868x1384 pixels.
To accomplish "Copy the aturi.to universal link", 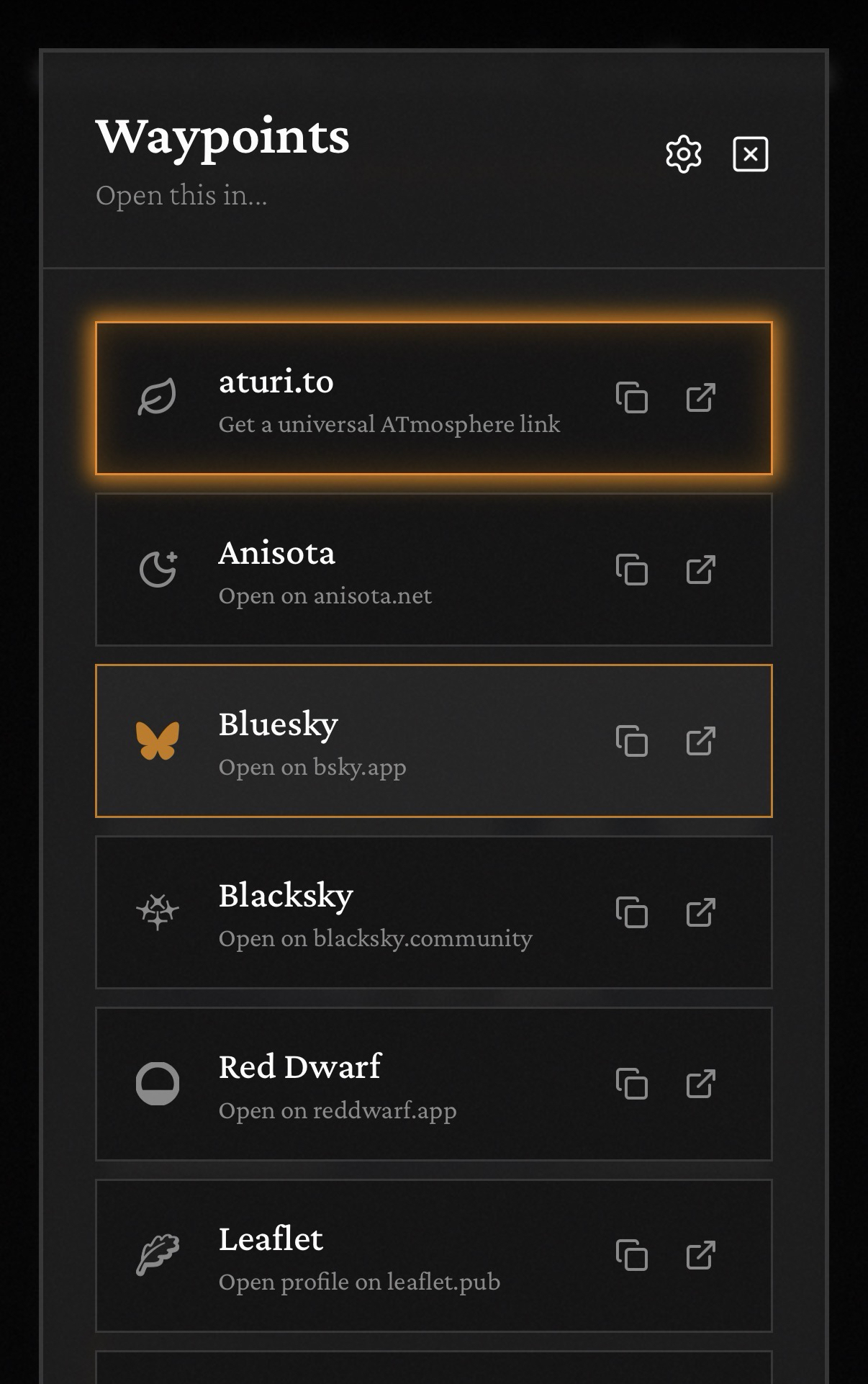I will pyautogui.click(x=632, y=397).
